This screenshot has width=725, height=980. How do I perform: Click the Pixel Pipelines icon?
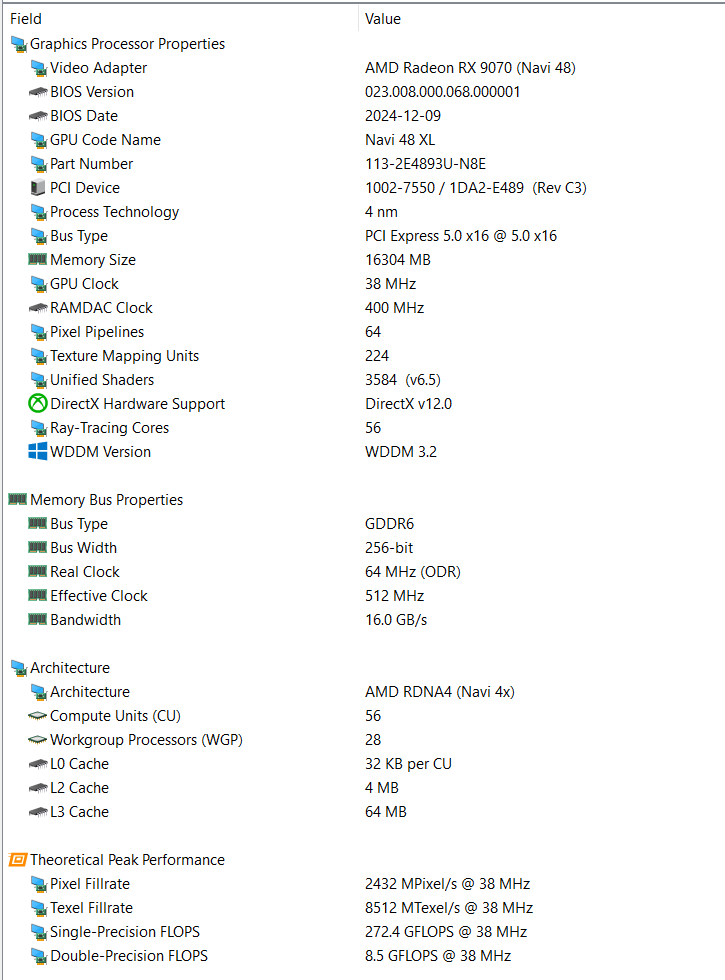click(x=38, y=332)
